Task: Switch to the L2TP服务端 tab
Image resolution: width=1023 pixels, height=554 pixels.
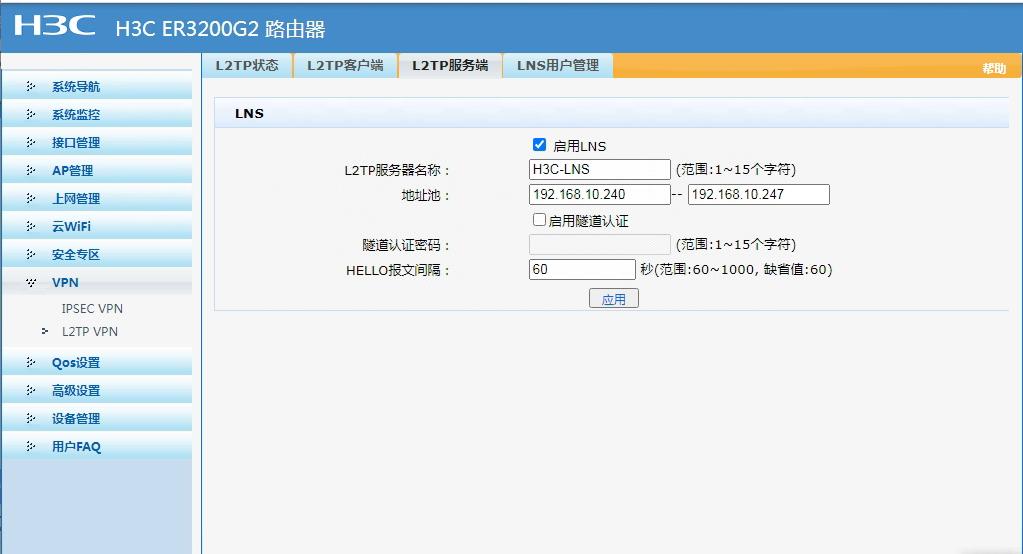Action: [450, 65]
